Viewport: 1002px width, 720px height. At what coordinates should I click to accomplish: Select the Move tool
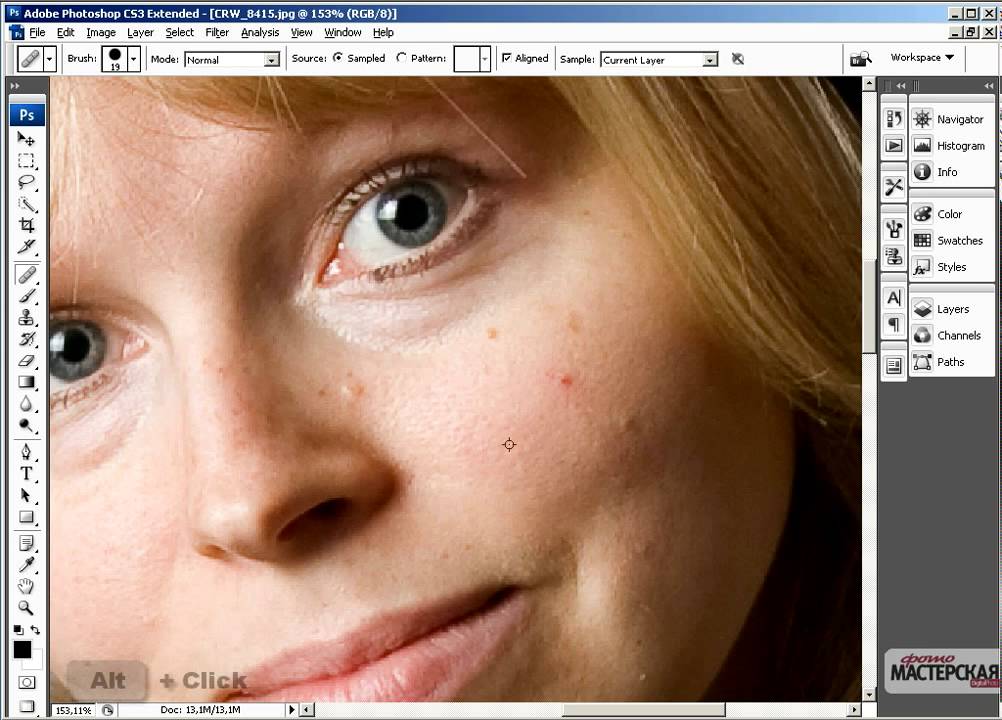point(26,138)
